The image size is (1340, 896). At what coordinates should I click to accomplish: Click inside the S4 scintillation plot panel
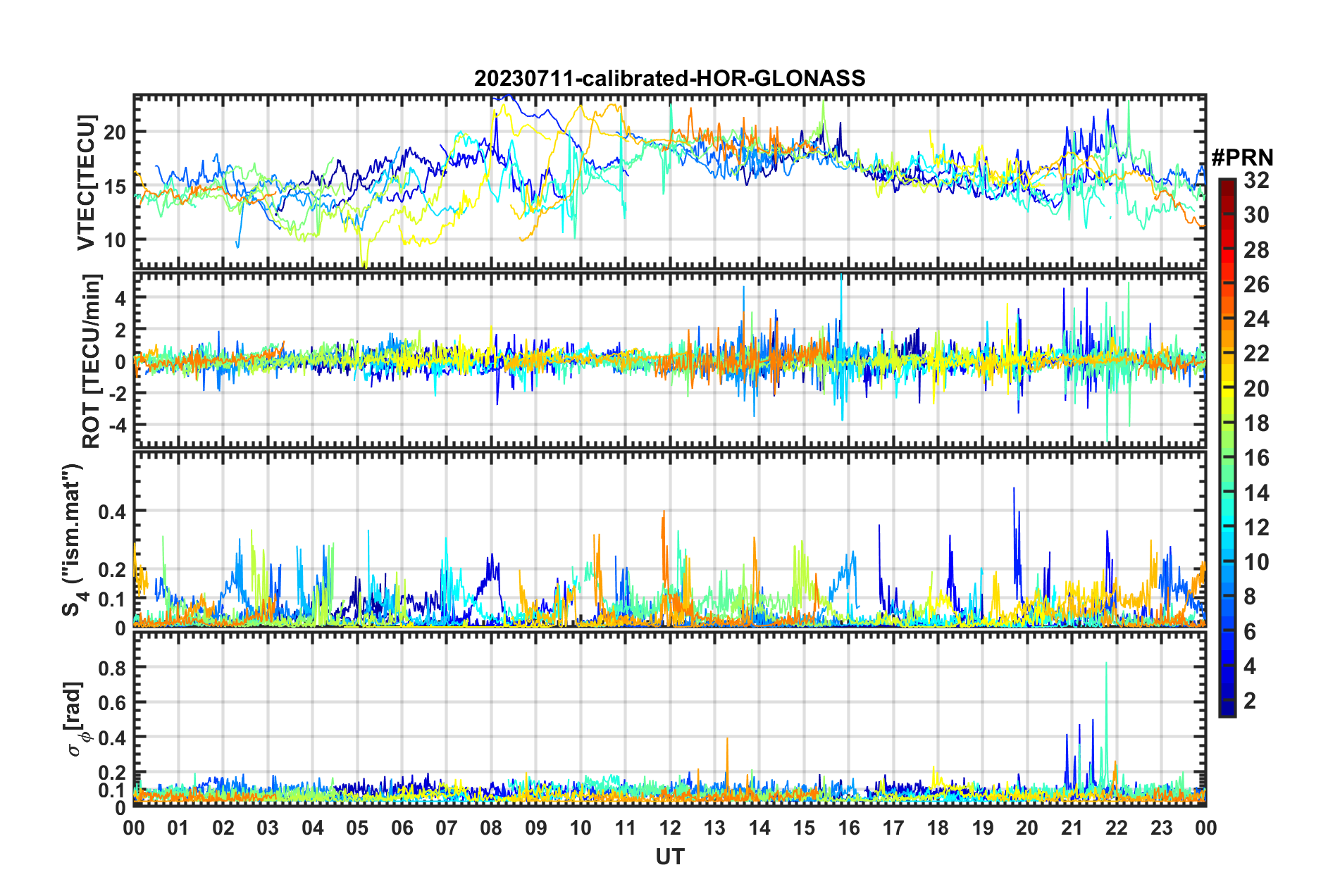pos(669,539)
